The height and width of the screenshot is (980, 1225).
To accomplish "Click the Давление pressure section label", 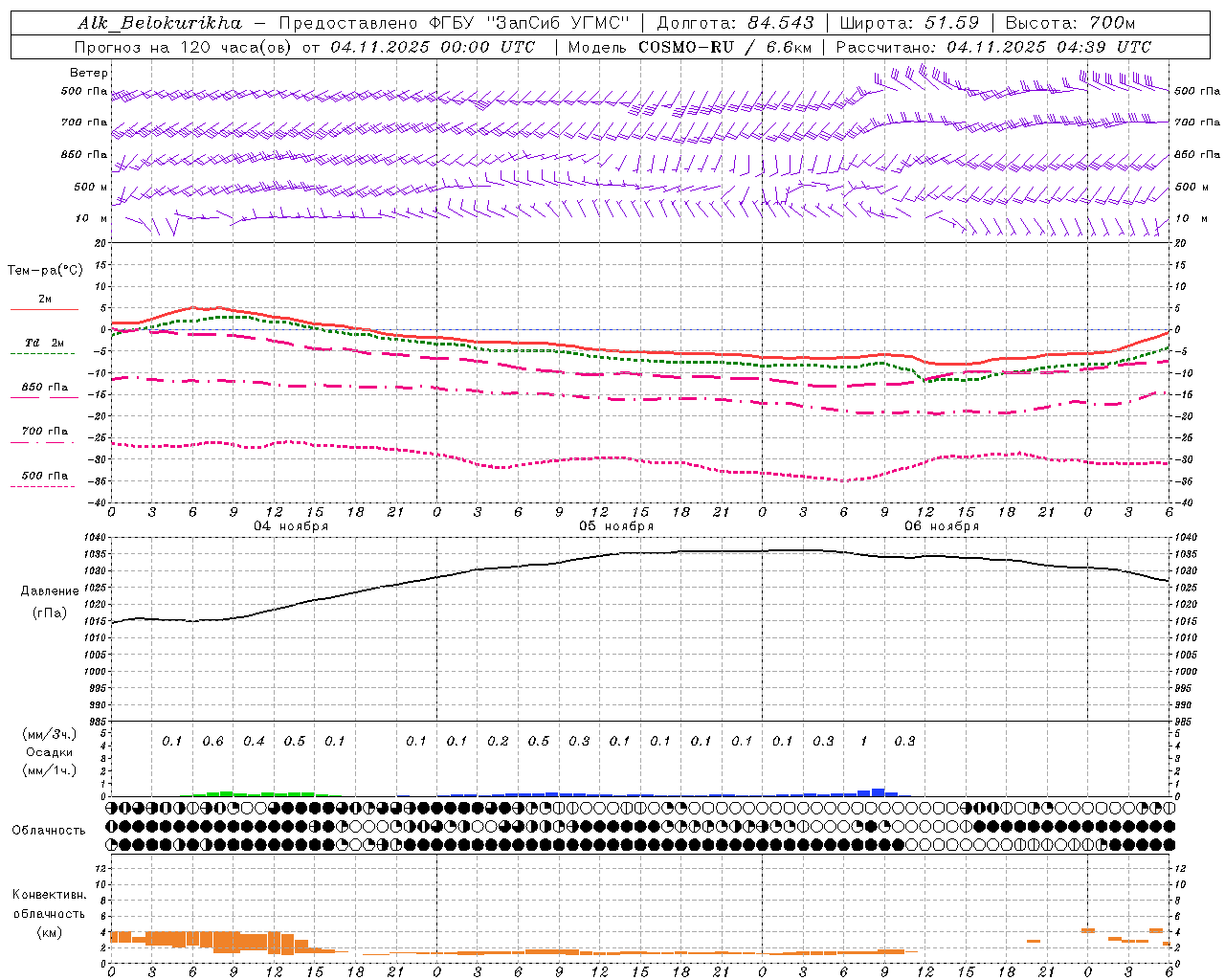I will pyautogui.click(x=49, y=591).
